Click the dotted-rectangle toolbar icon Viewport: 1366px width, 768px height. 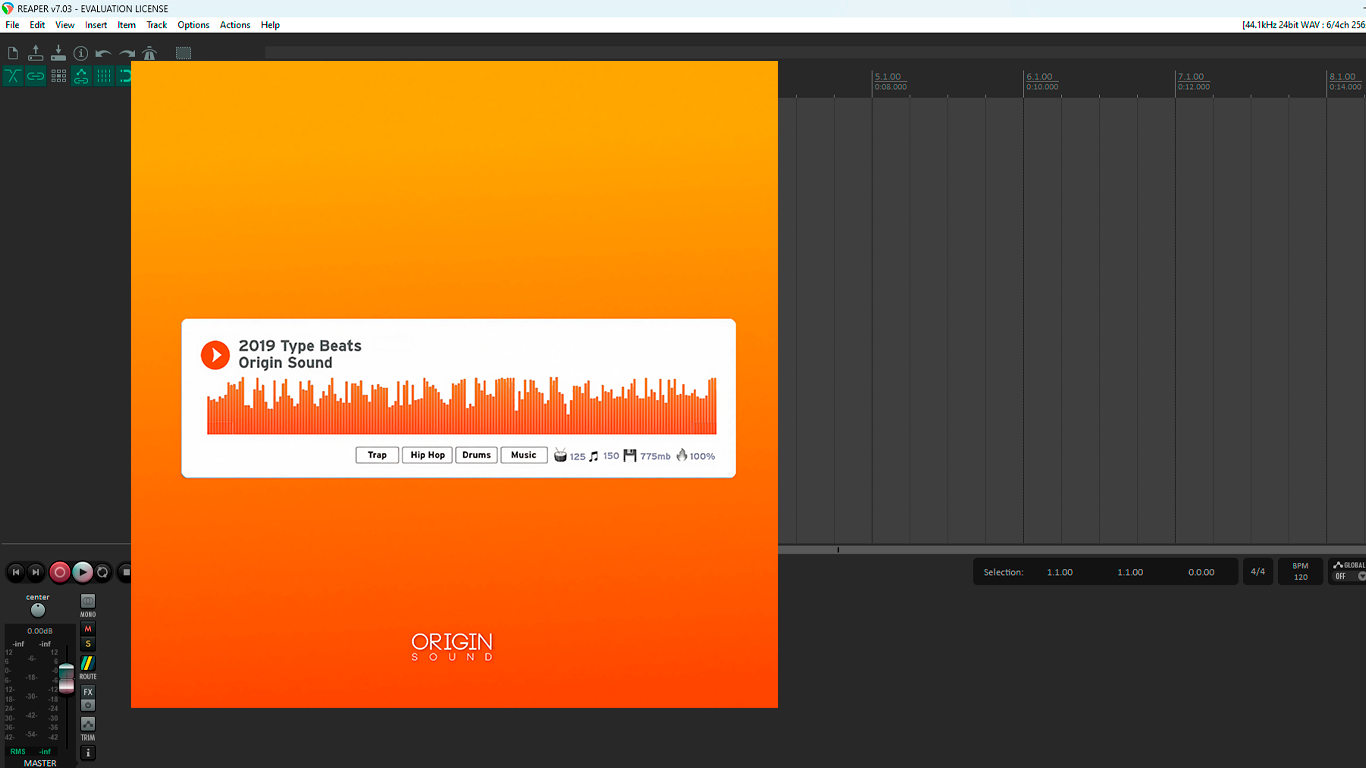(184, 53)
